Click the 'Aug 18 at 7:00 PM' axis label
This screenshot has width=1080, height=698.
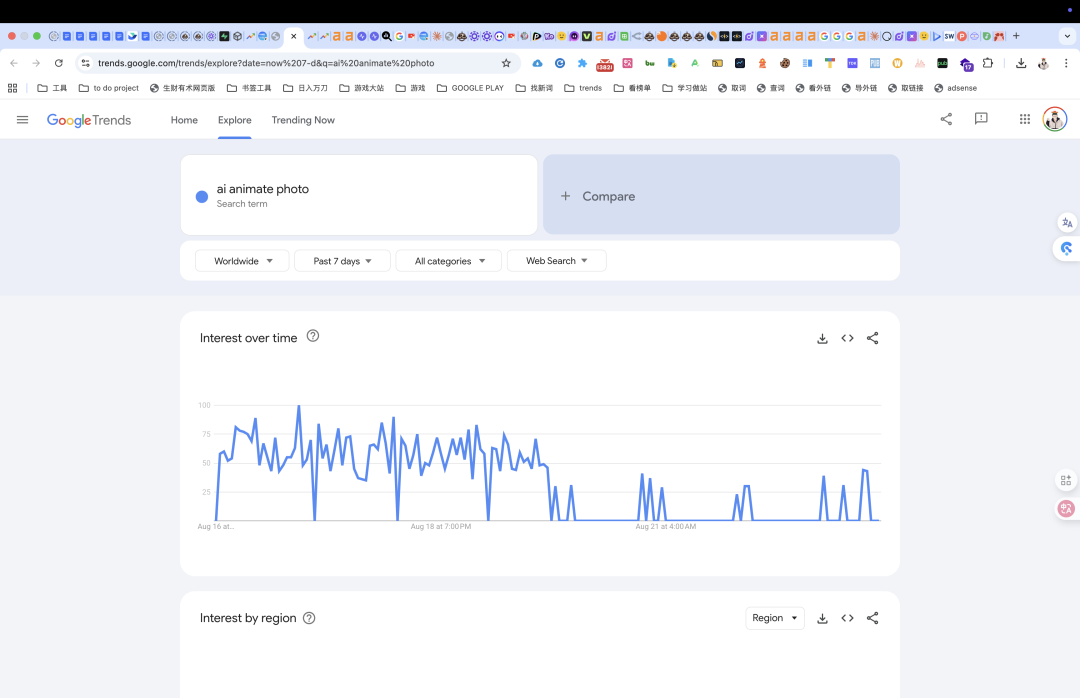point(441,526)
